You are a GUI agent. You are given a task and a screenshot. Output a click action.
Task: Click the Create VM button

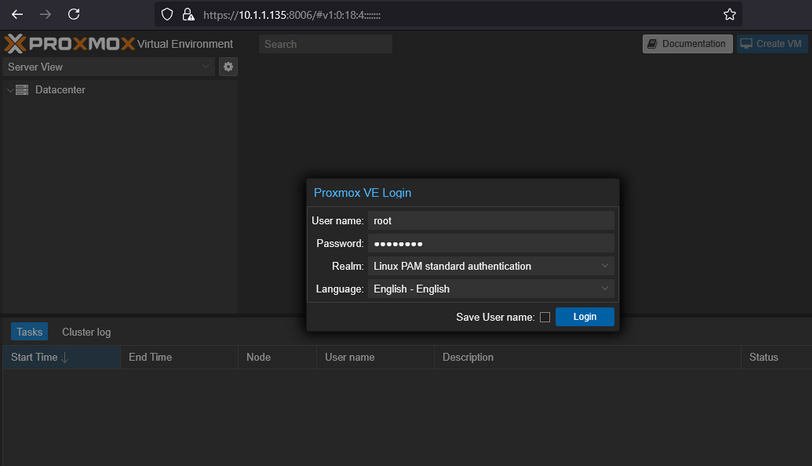click(772, 44)
